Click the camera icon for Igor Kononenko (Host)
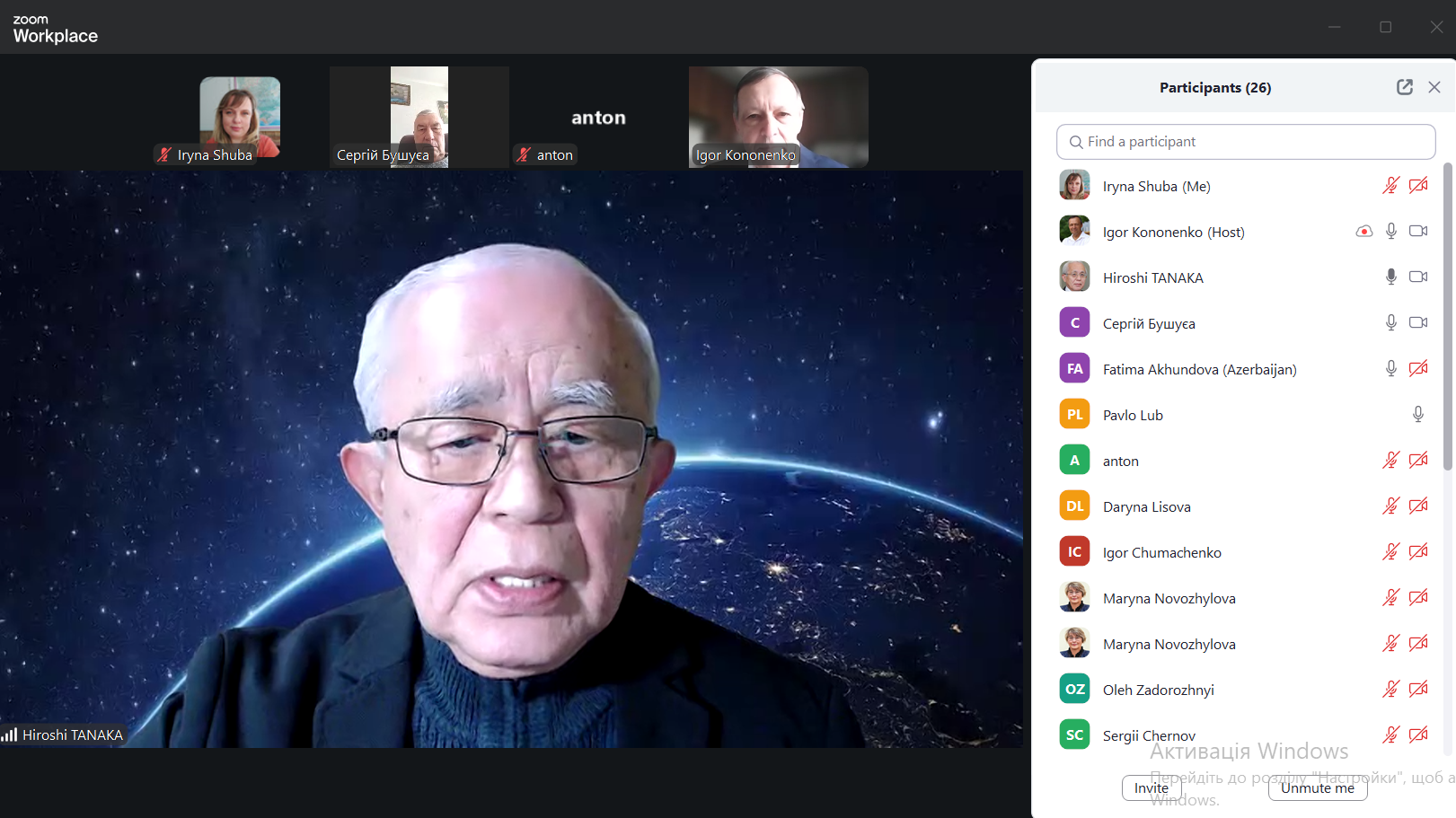The height and width of the screenshot is (818, 1456). [1418, 231]
